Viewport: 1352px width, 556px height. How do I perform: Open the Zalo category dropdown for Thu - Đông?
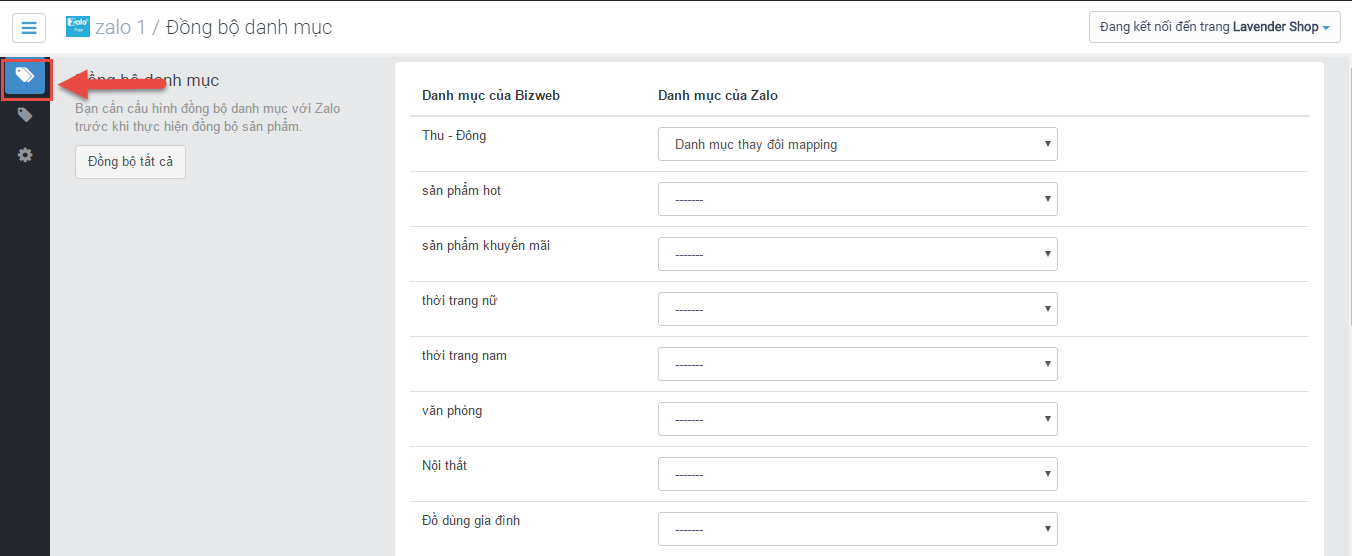[x=857, y=144]
